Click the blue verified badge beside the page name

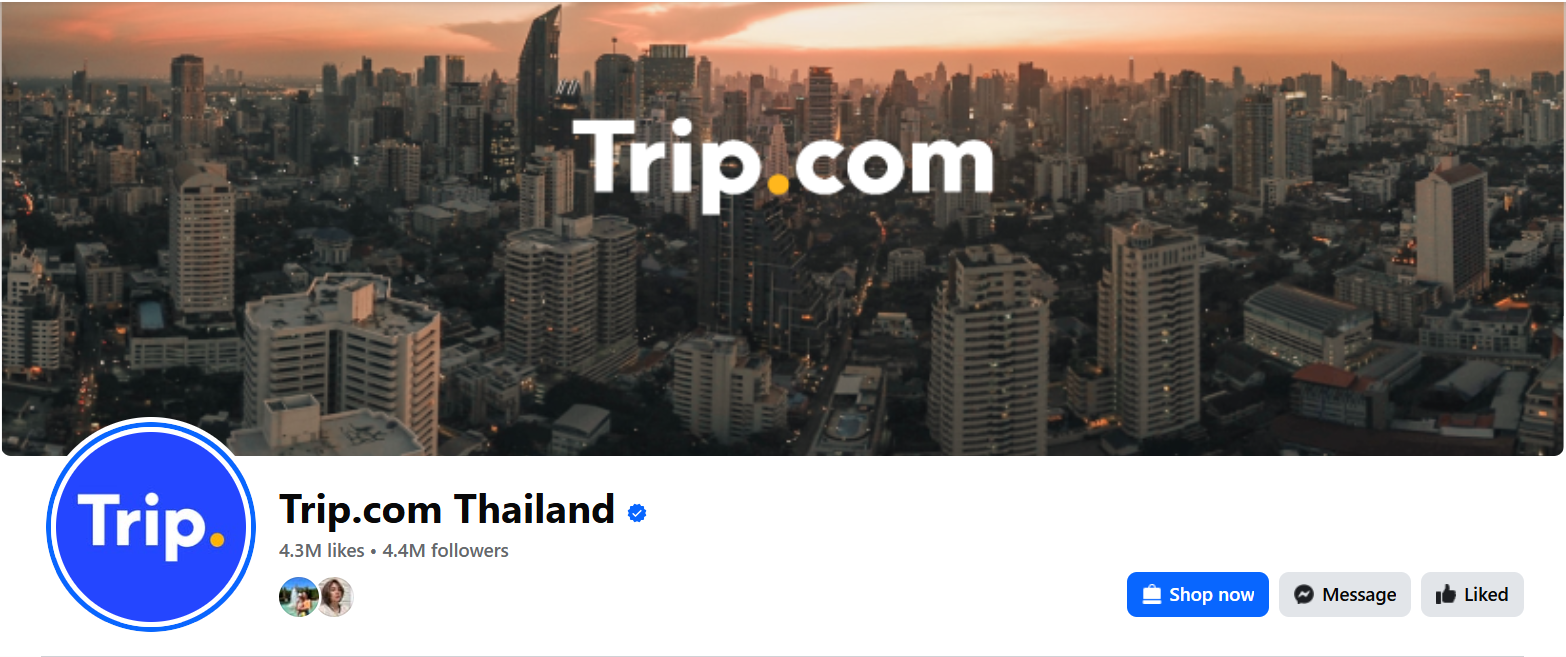[637, 513]
